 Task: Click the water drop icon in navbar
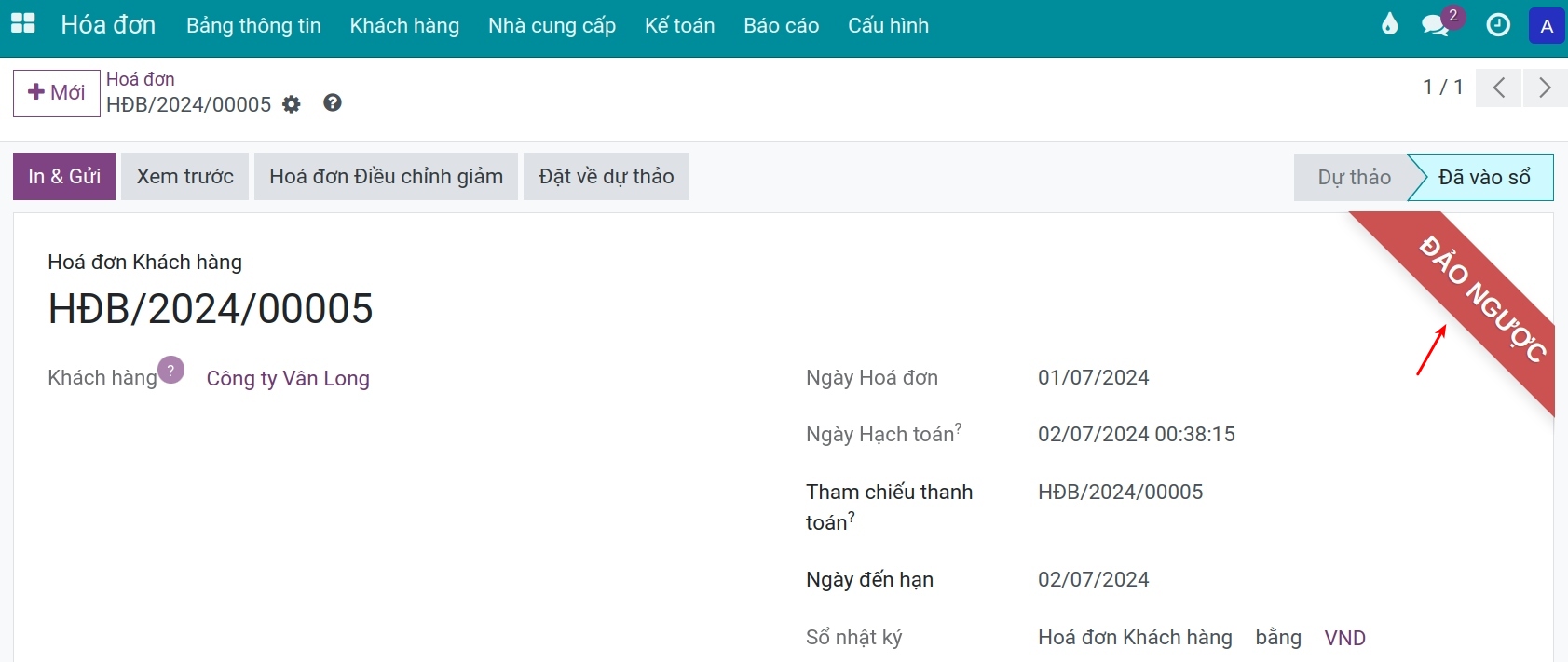pos(1389,24)
